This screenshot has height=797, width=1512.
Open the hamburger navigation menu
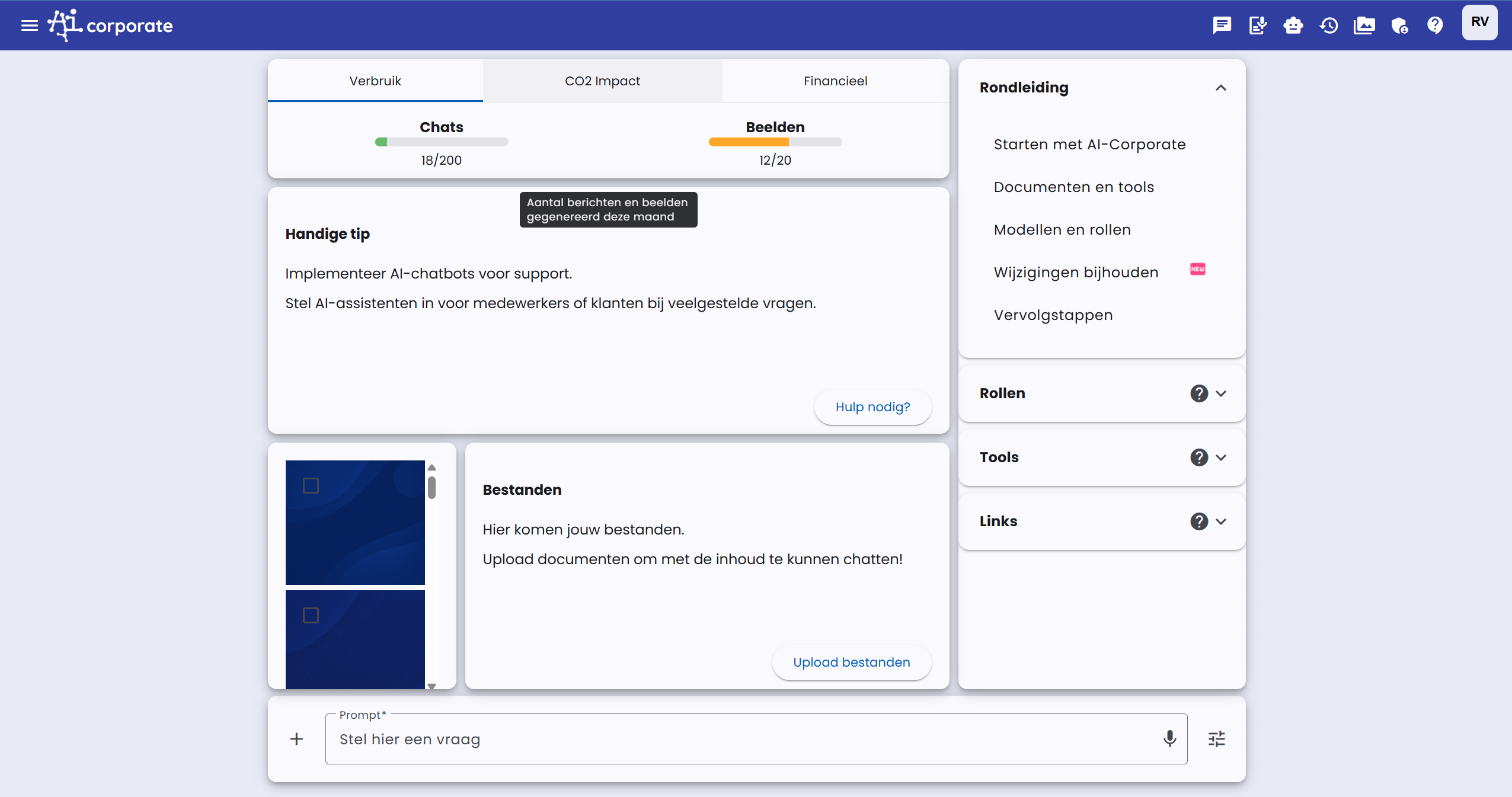[x=29, y=25]
